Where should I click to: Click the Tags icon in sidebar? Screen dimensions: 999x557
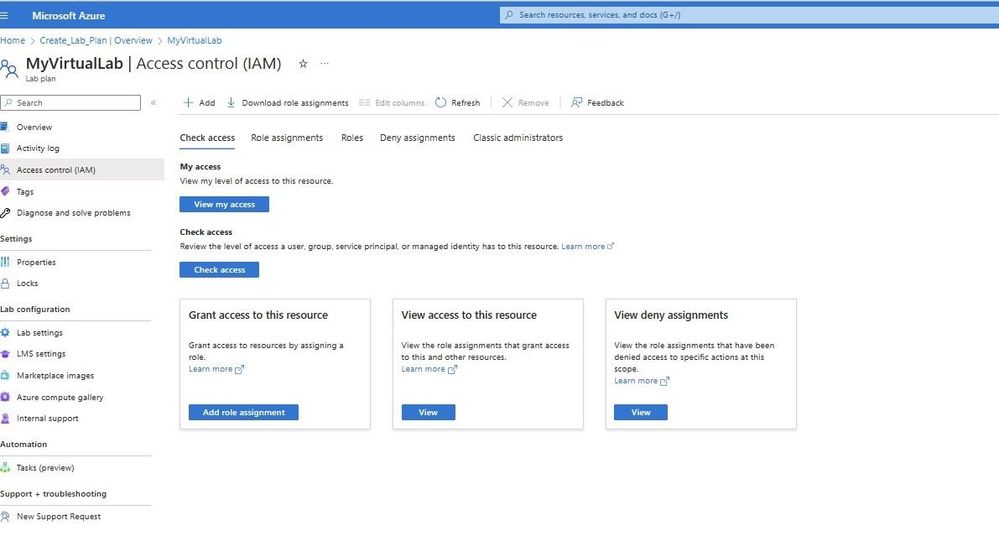point(5,191)
